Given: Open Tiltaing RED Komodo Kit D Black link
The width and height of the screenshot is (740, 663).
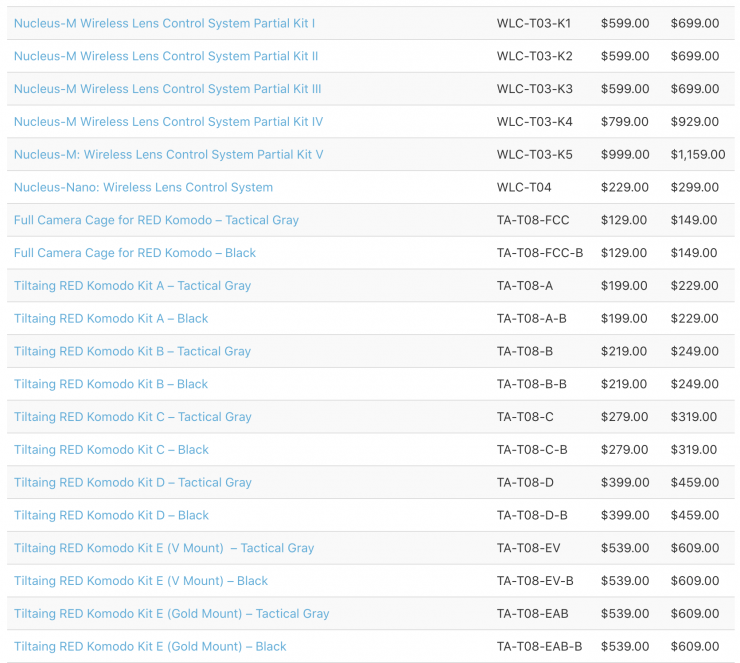Looking at the screenshot, I should 111,515.
